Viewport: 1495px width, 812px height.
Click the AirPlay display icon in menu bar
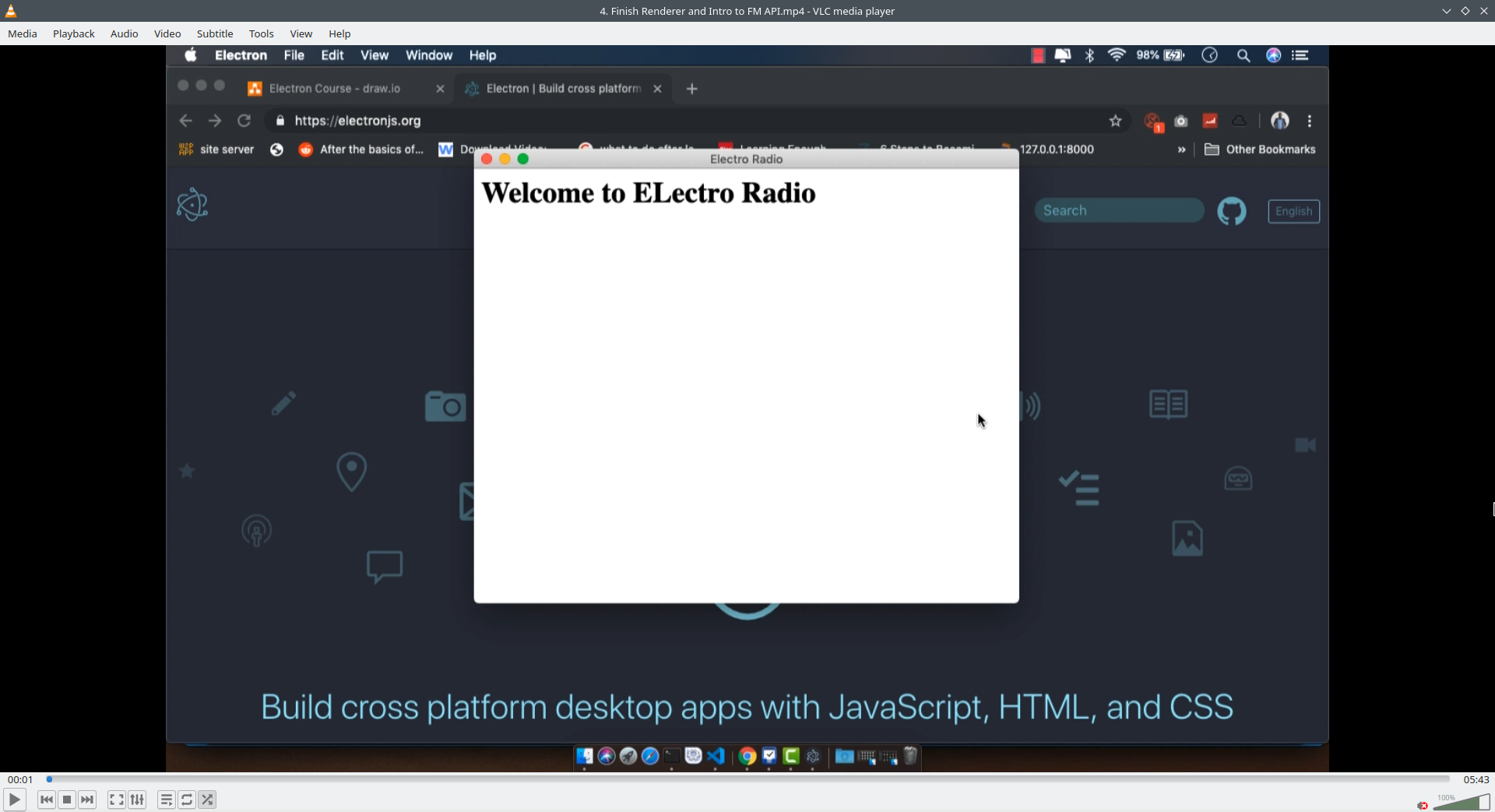pos(1063,55)
